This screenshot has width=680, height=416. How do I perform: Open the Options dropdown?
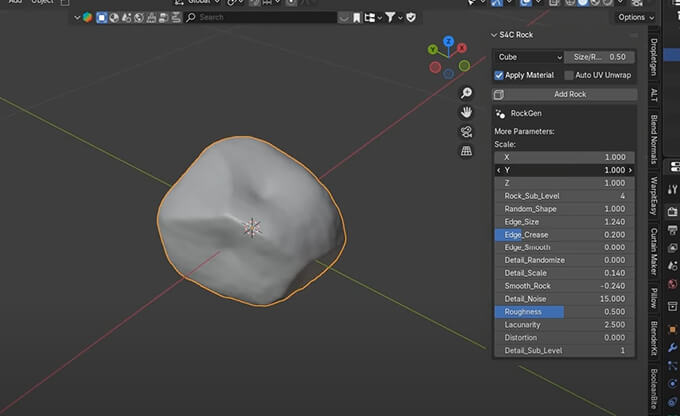635,18
